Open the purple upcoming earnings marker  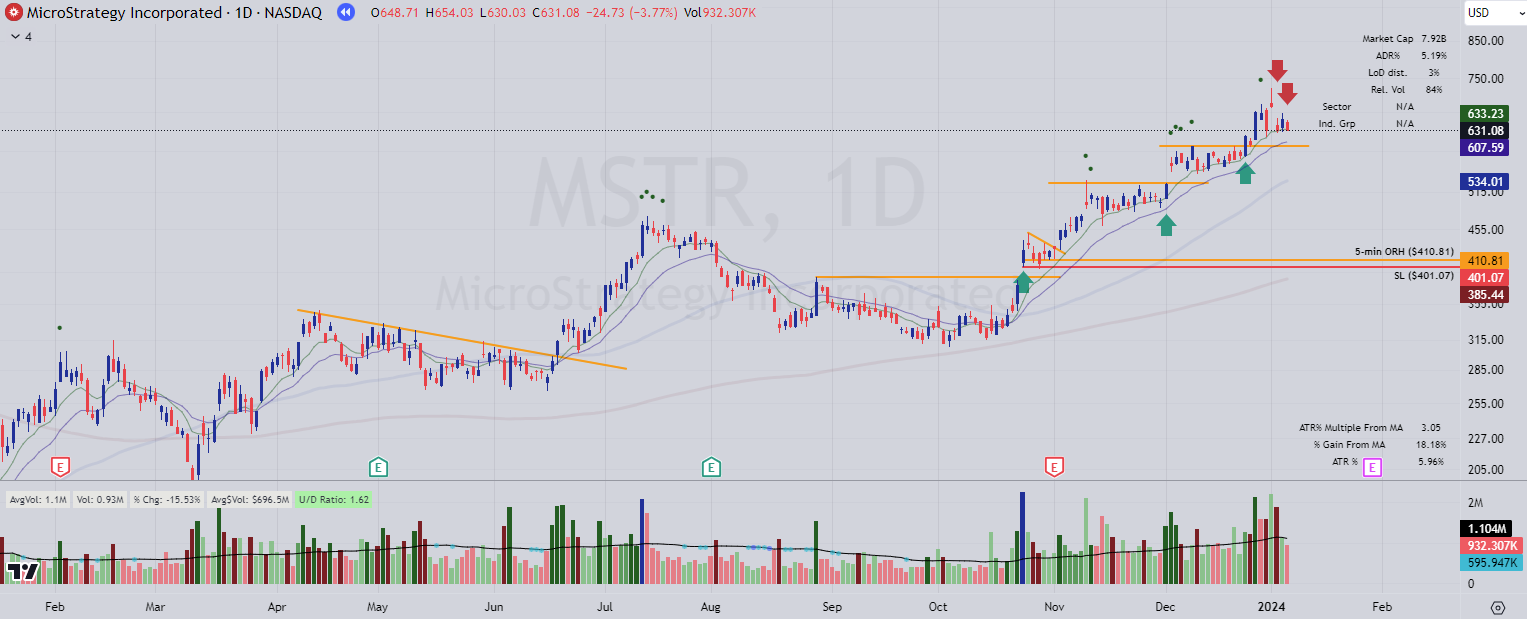(x=1373, y=467)
